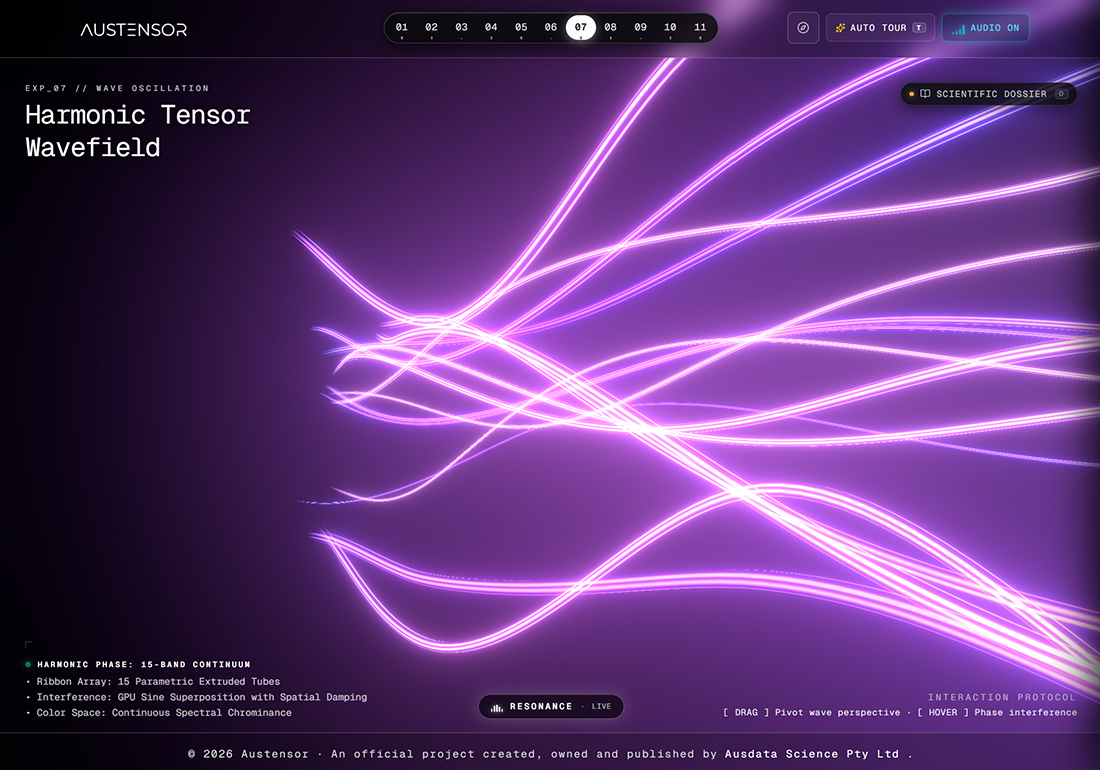Screen dimensions: 1100x770
Task: Go to experiment 06
Action: [551, 27]
